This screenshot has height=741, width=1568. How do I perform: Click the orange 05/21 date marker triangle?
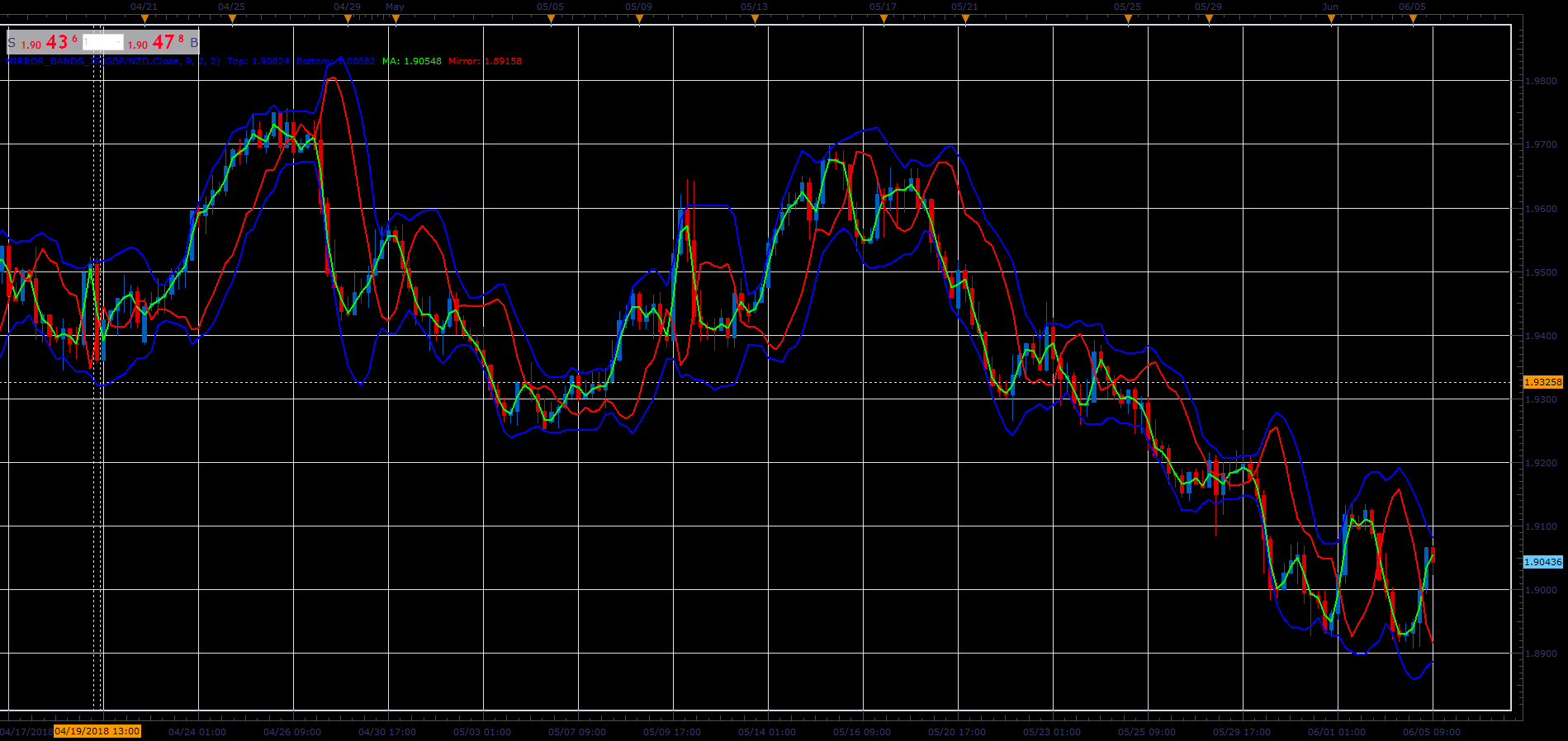965,18
